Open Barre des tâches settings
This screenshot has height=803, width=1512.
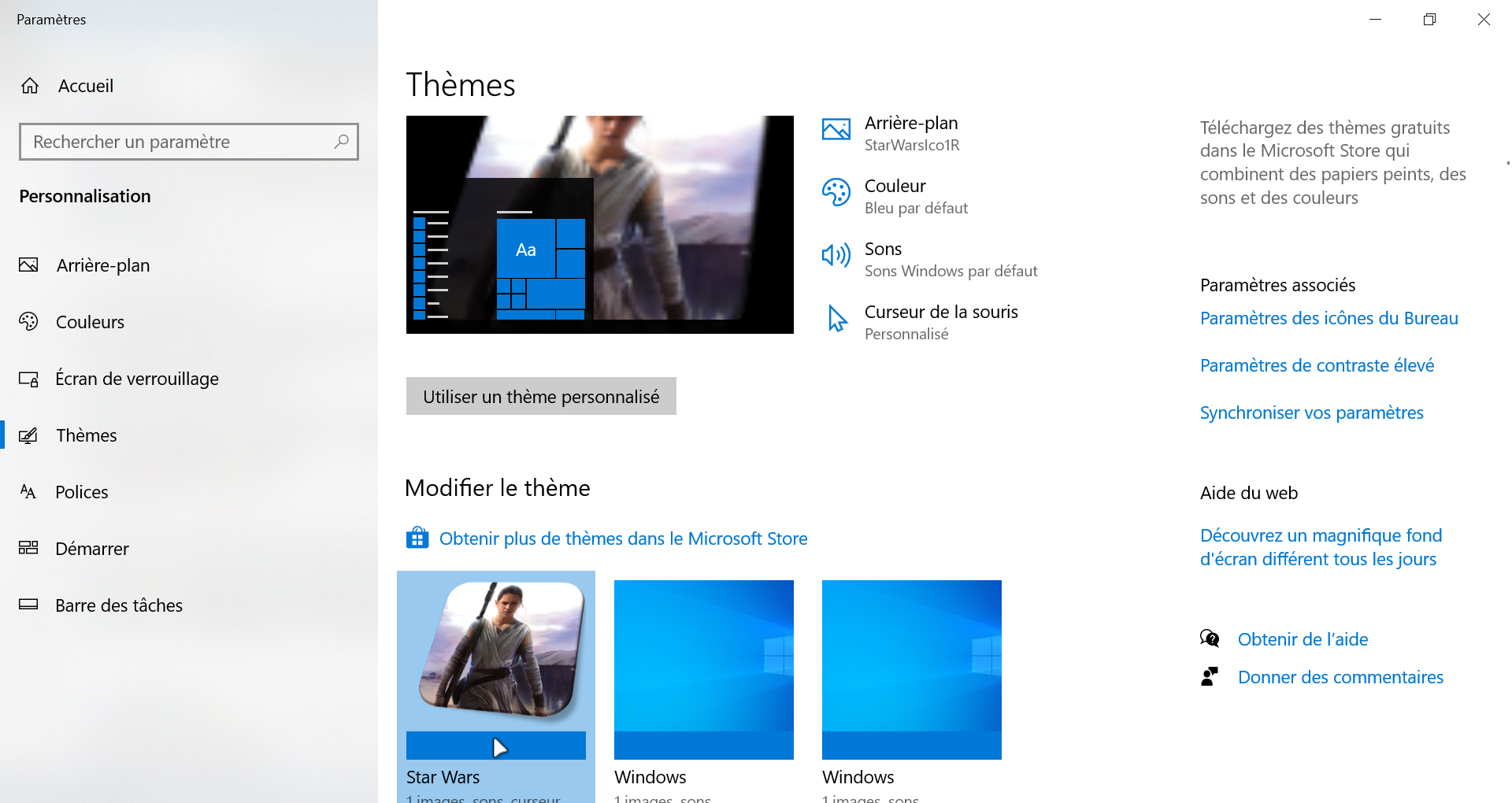pyautogui.click(x=118, y=605)
